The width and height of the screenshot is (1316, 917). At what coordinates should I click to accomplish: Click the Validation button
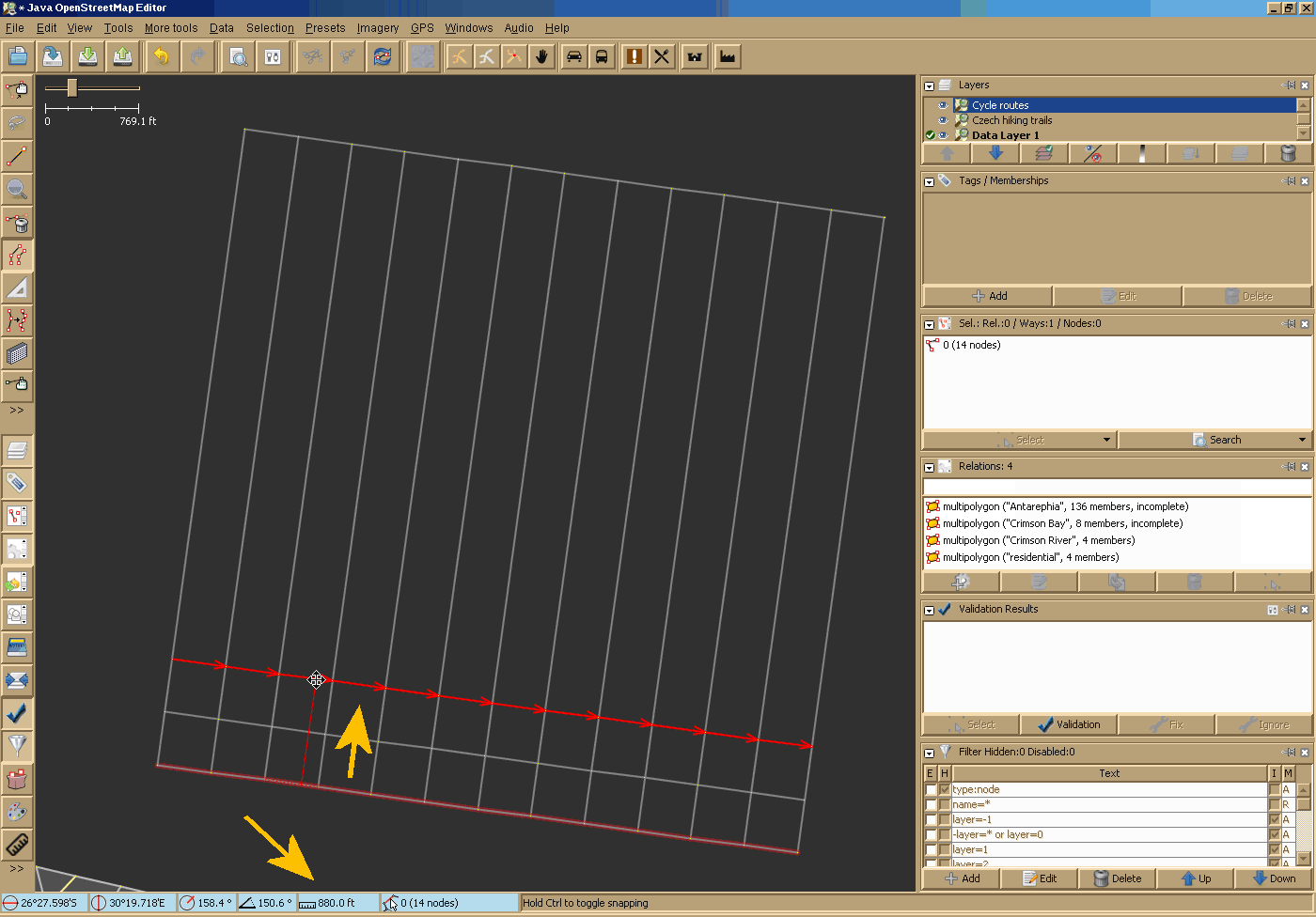click(x=1069, y=724)
